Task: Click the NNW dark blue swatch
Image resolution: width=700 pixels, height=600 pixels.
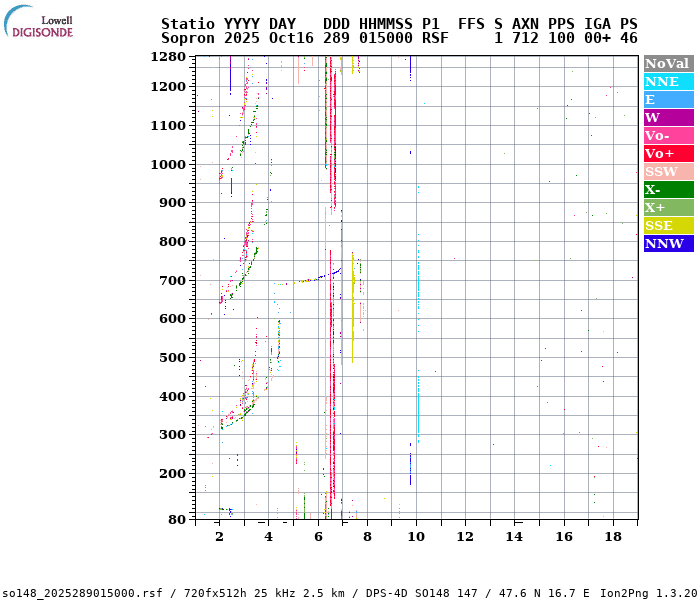Action: coord(668,243)
